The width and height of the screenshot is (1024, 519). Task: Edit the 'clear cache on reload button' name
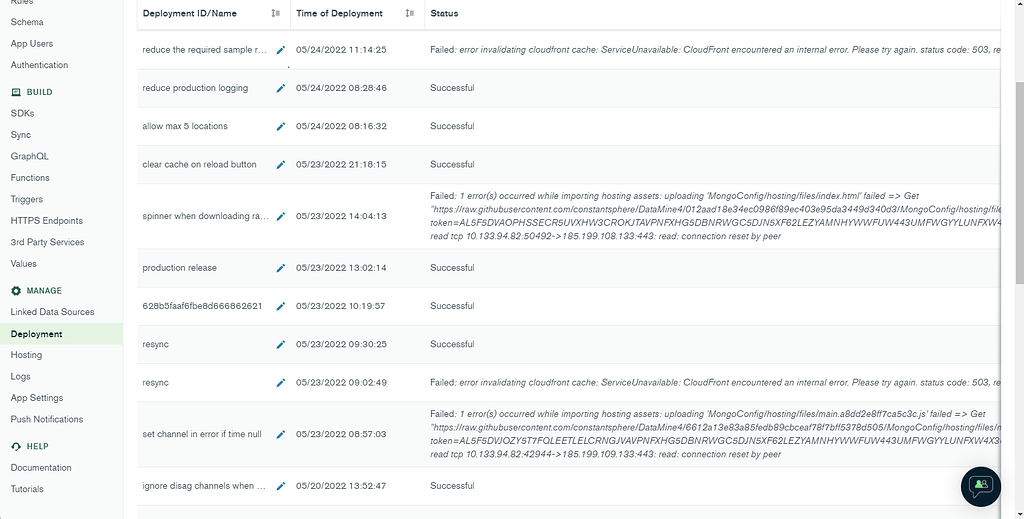[281, 165]
